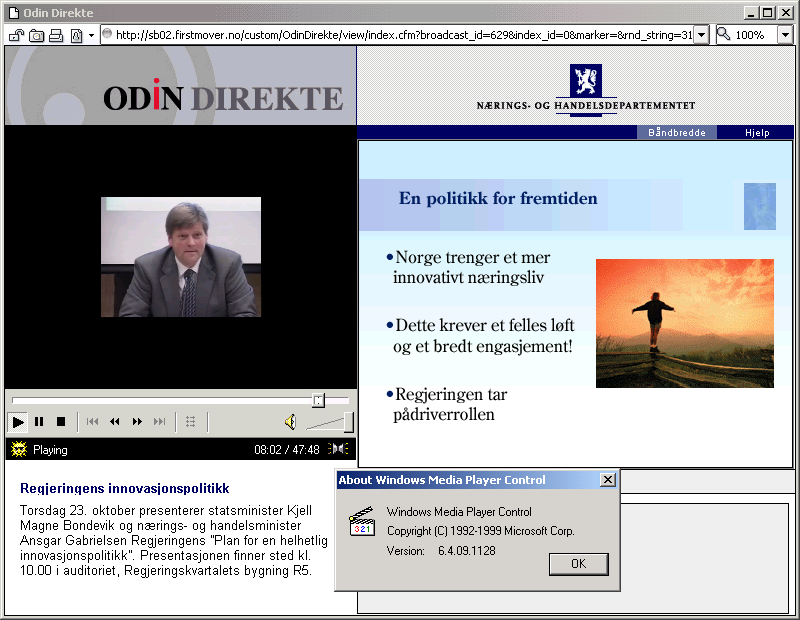Click the URL address field
The image size is (800, 620).
(x=400, y=35)
